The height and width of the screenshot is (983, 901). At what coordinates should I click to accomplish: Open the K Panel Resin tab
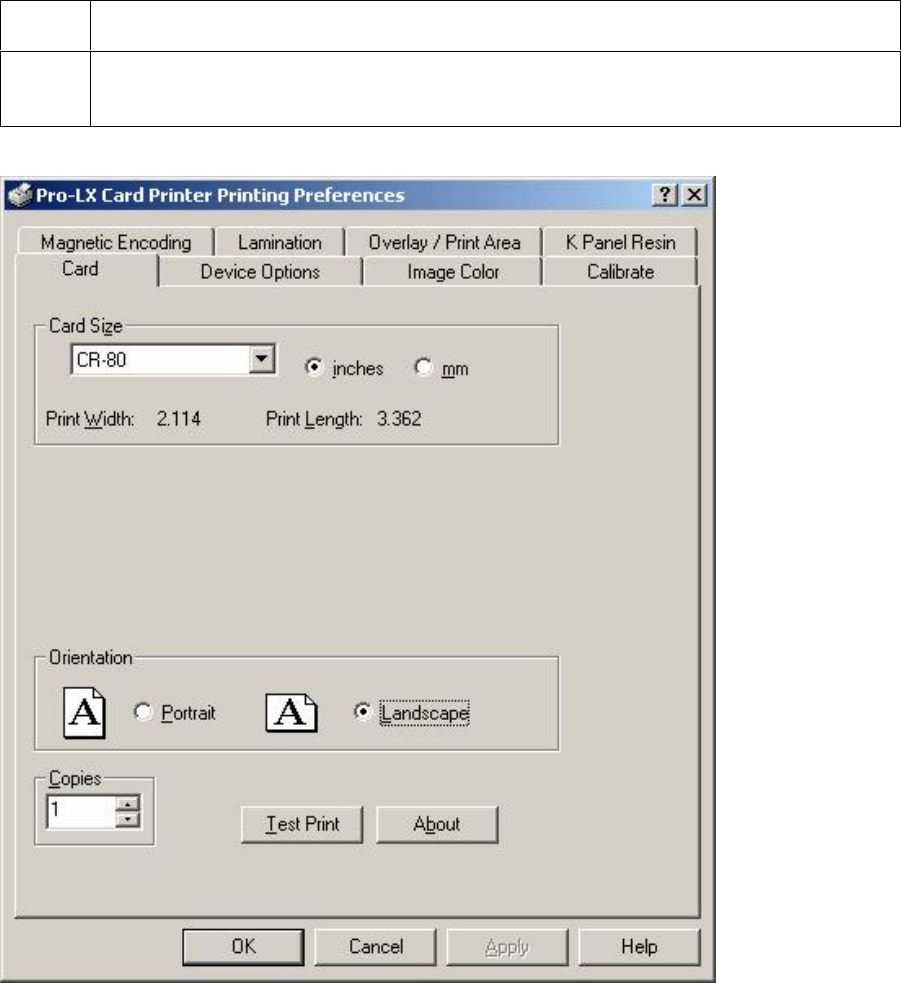[620, 243]
